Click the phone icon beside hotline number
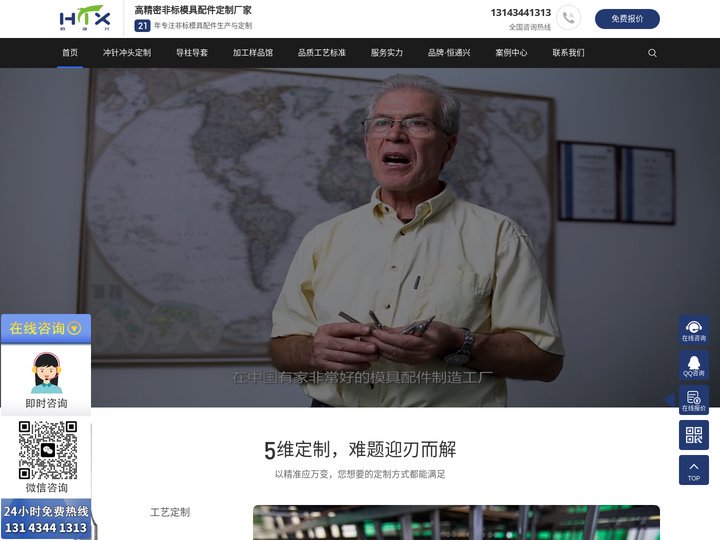The height and width of the screenshot is (540, 720). 568,18
